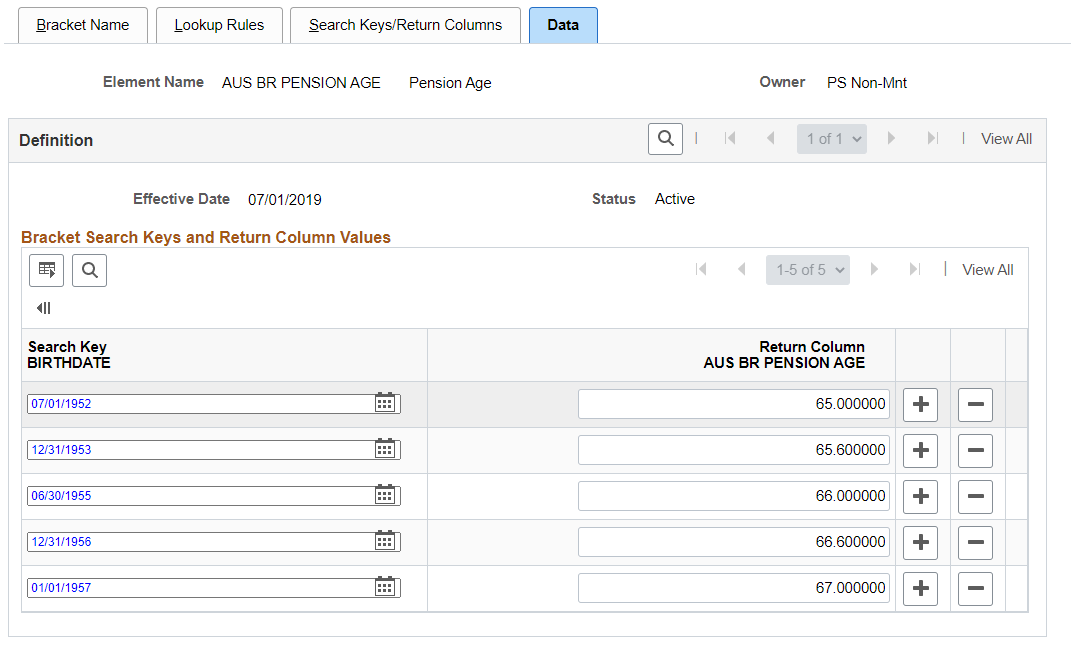1071x651 pixels.
Task: Delete the row with value 67.000000
Action: pos(975,587)
